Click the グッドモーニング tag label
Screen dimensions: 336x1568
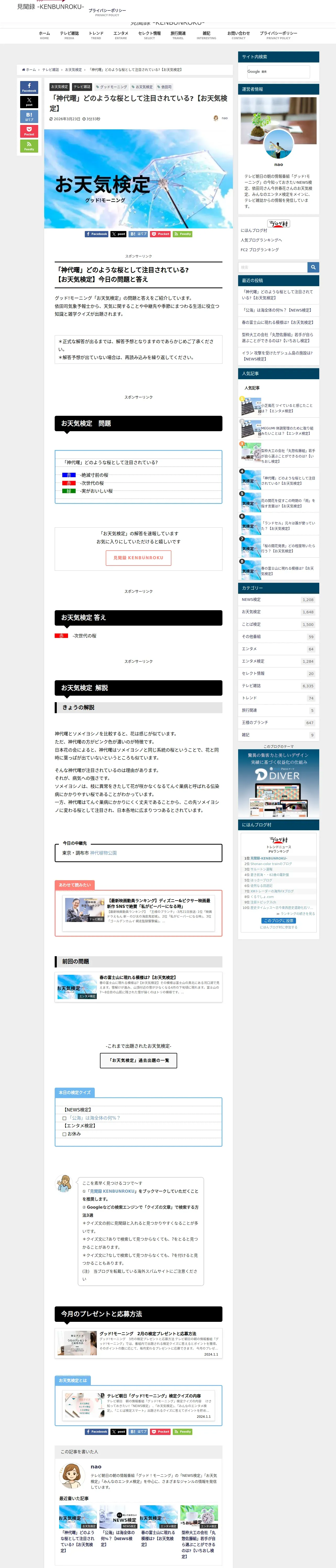(111, 87)
